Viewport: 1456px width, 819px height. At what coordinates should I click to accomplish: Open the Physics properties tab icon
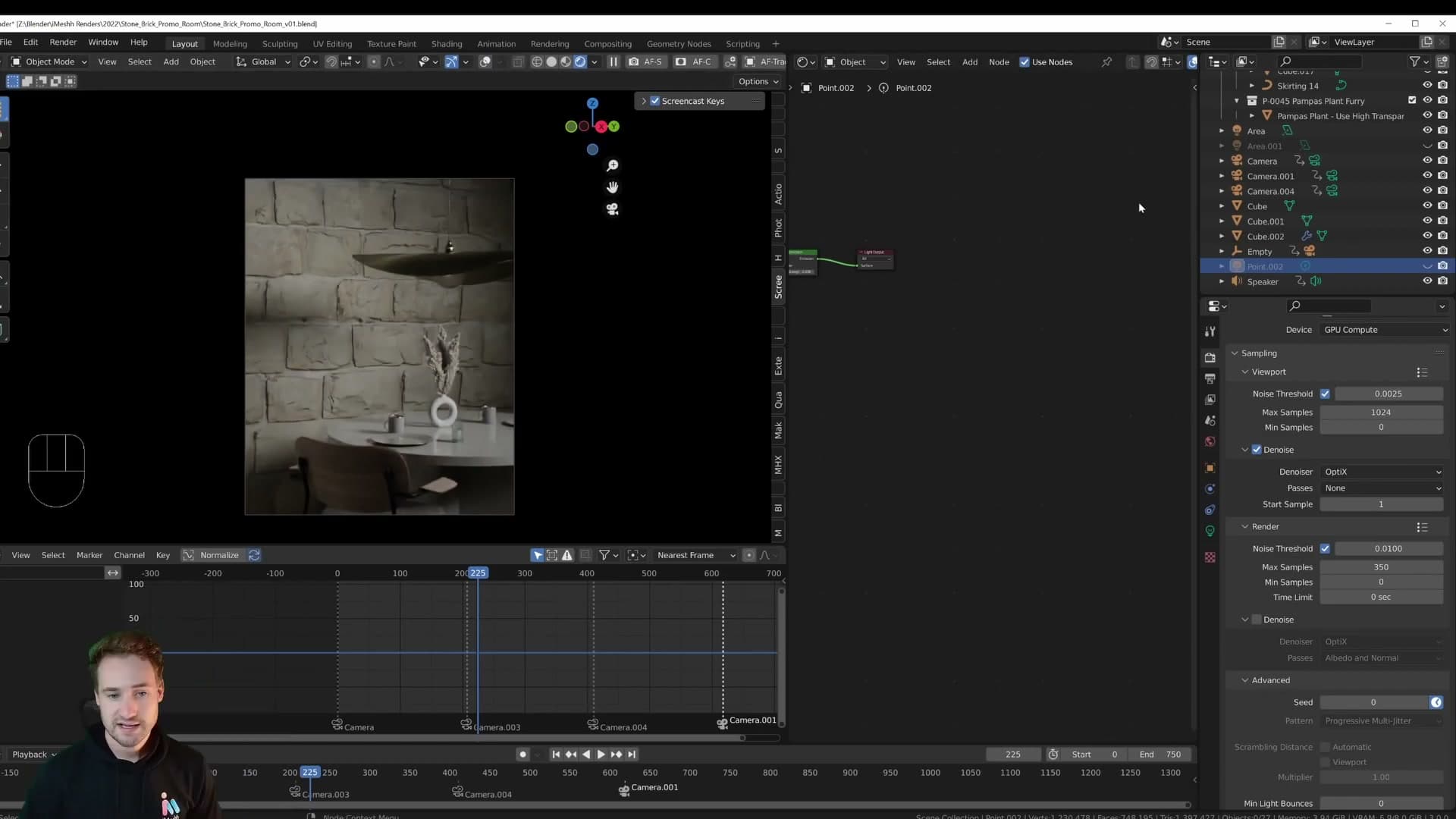(x=1210, y=489)
